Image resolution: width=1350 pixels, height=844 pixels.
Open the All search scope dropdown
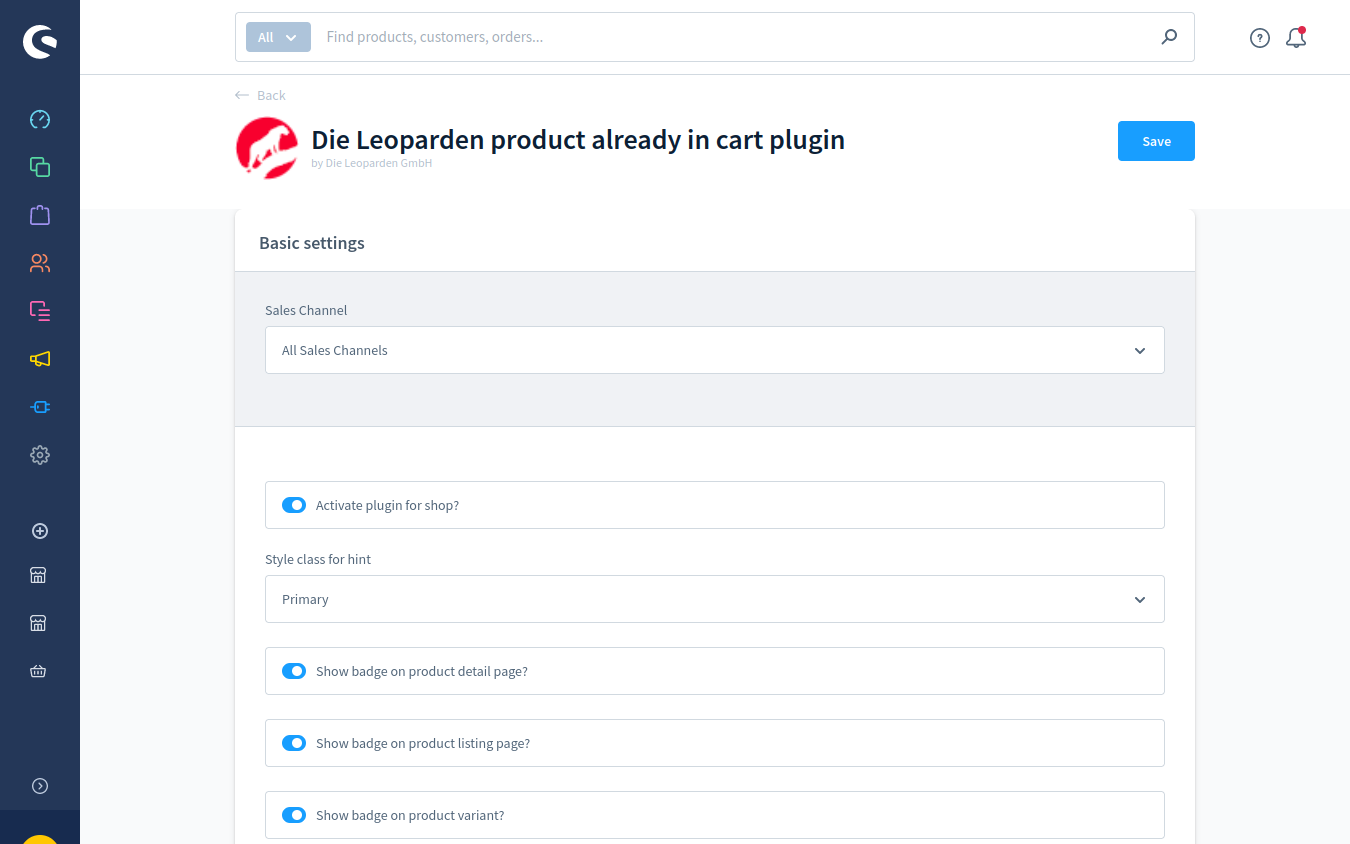(x=278, y=37)
